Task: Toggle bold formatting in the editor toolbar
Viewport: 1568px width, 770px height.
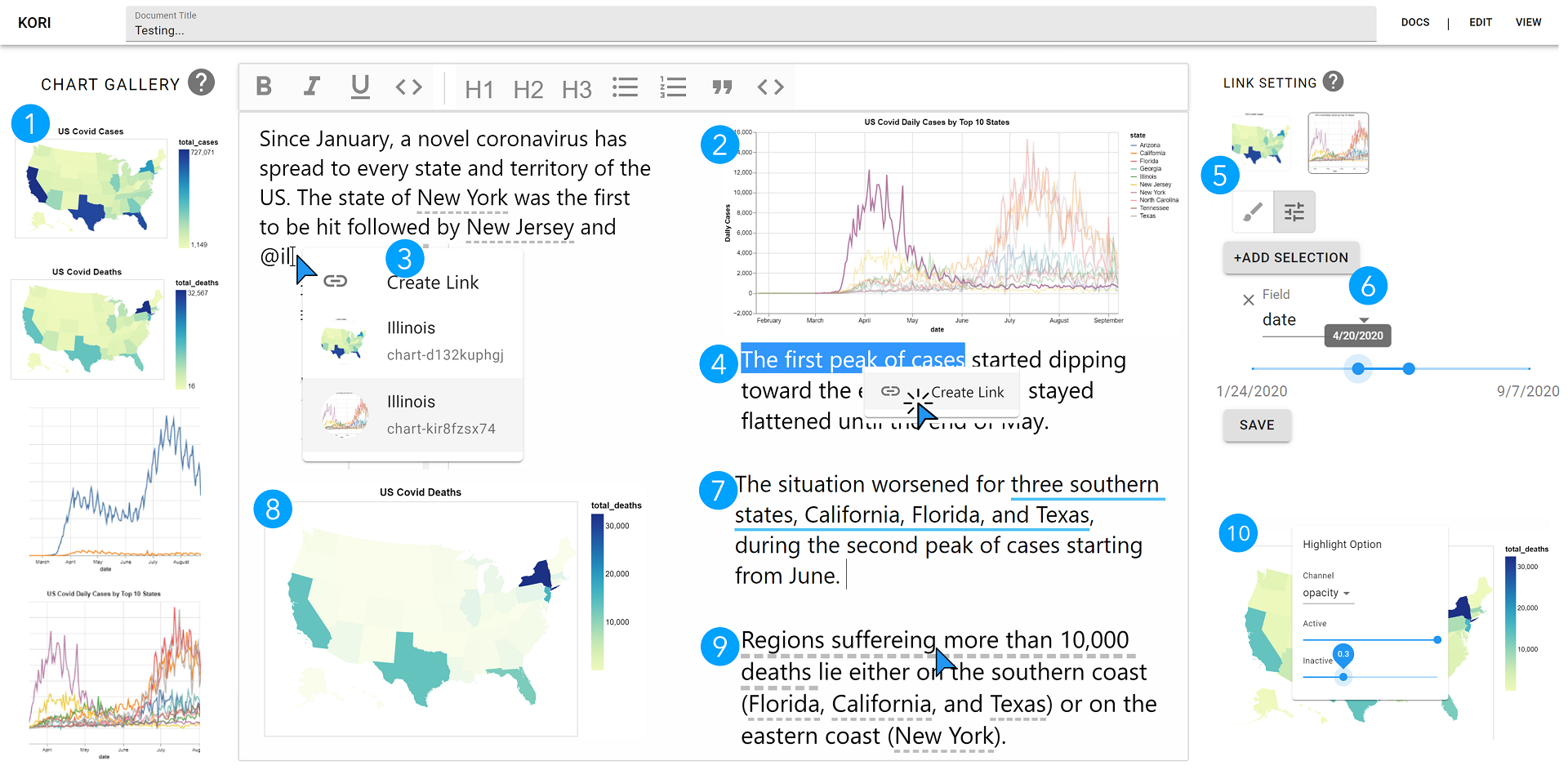Action: 263,87
